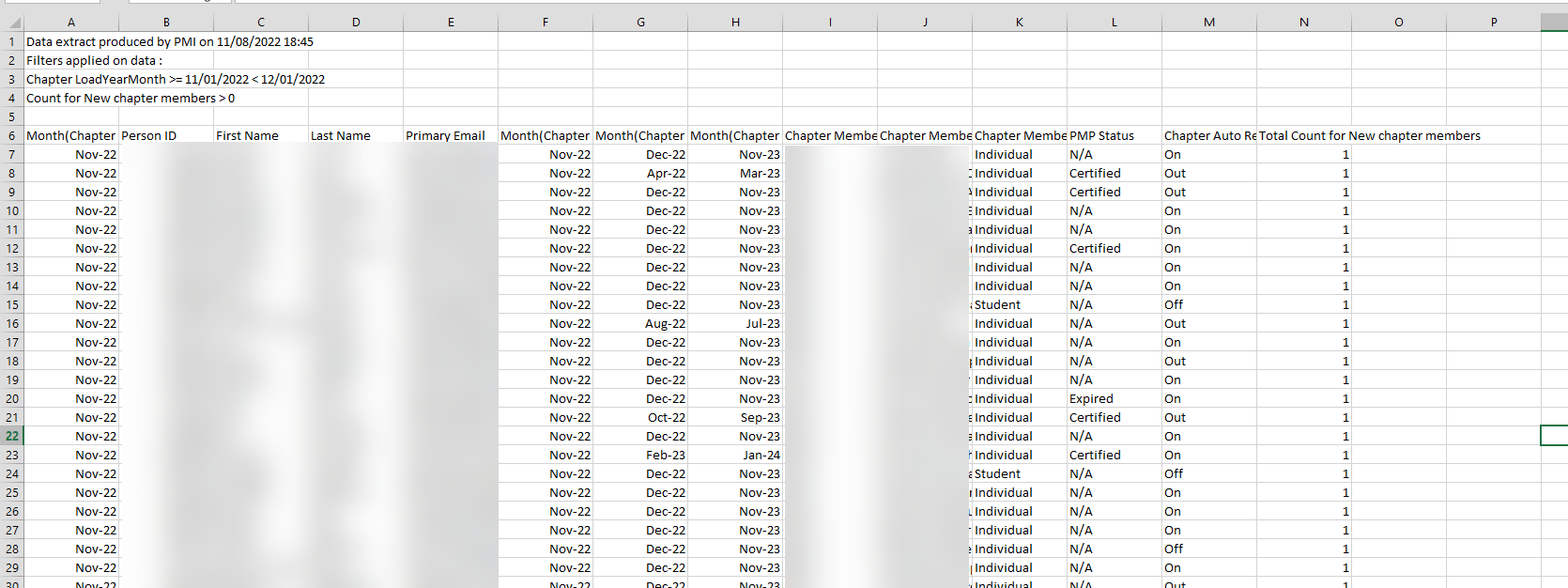The height and width of the screenshot is (588, 1568).
Task: Select column G header
Action: 640,23
